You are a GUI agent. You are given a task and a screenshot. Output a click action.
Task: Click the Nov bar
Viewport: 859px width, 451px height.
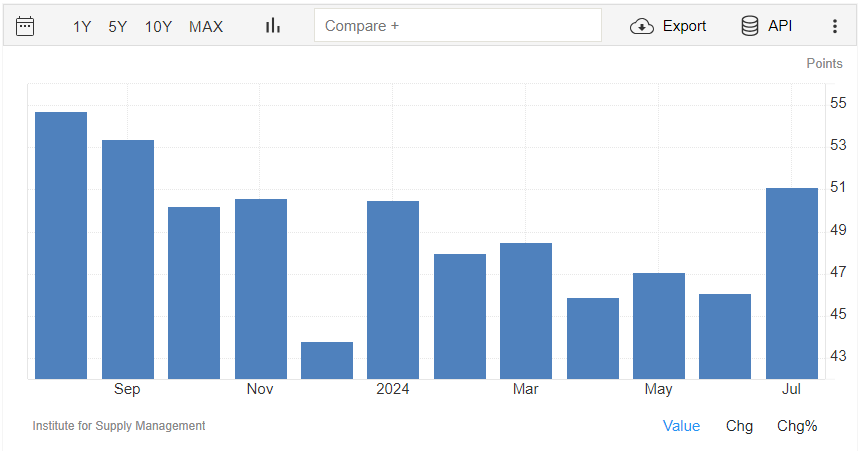pyautogui.click(x=261, y=289)
